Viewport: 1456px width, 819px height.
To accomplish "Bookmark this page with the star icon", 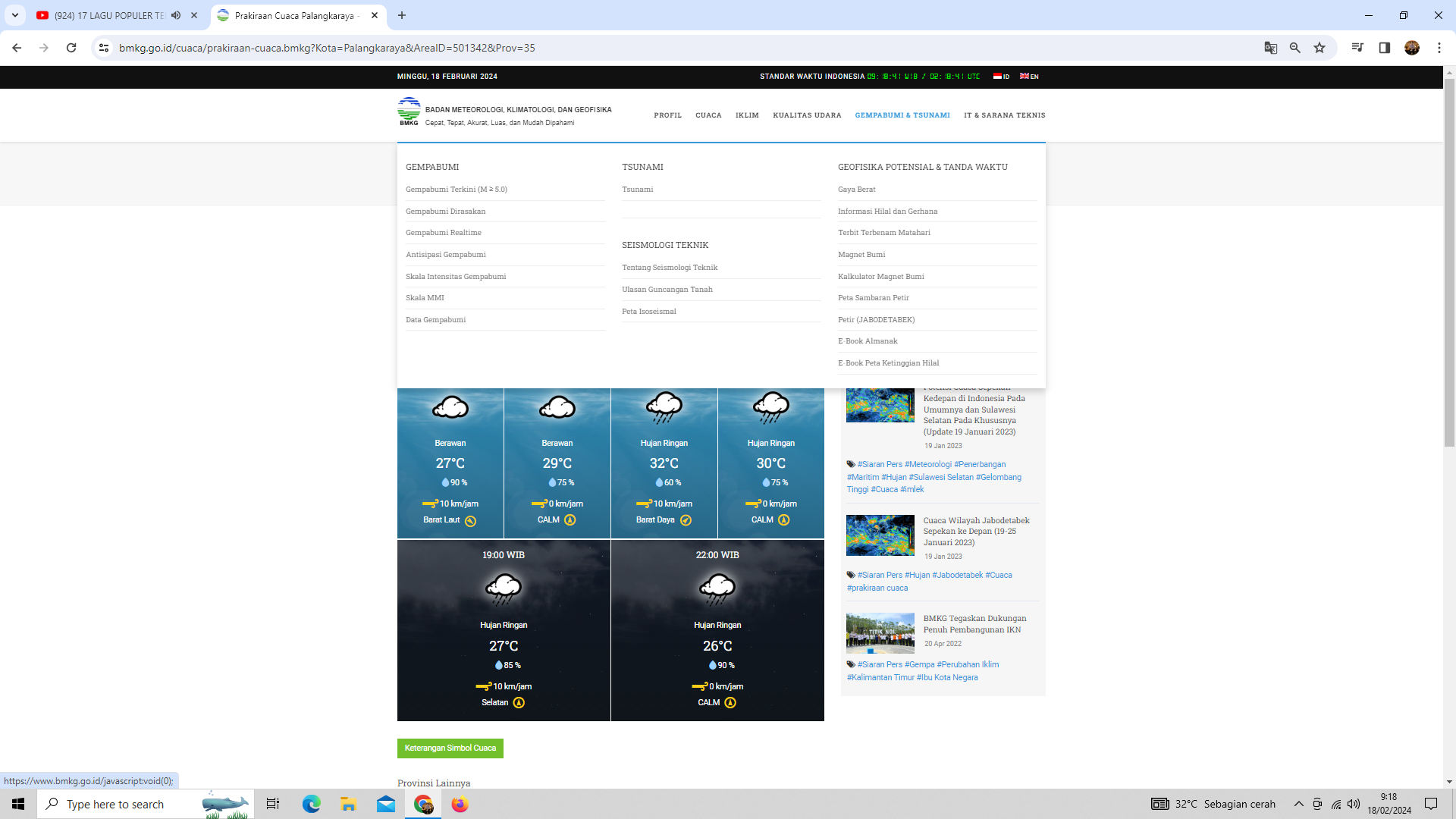I will tap(1319, 48).
